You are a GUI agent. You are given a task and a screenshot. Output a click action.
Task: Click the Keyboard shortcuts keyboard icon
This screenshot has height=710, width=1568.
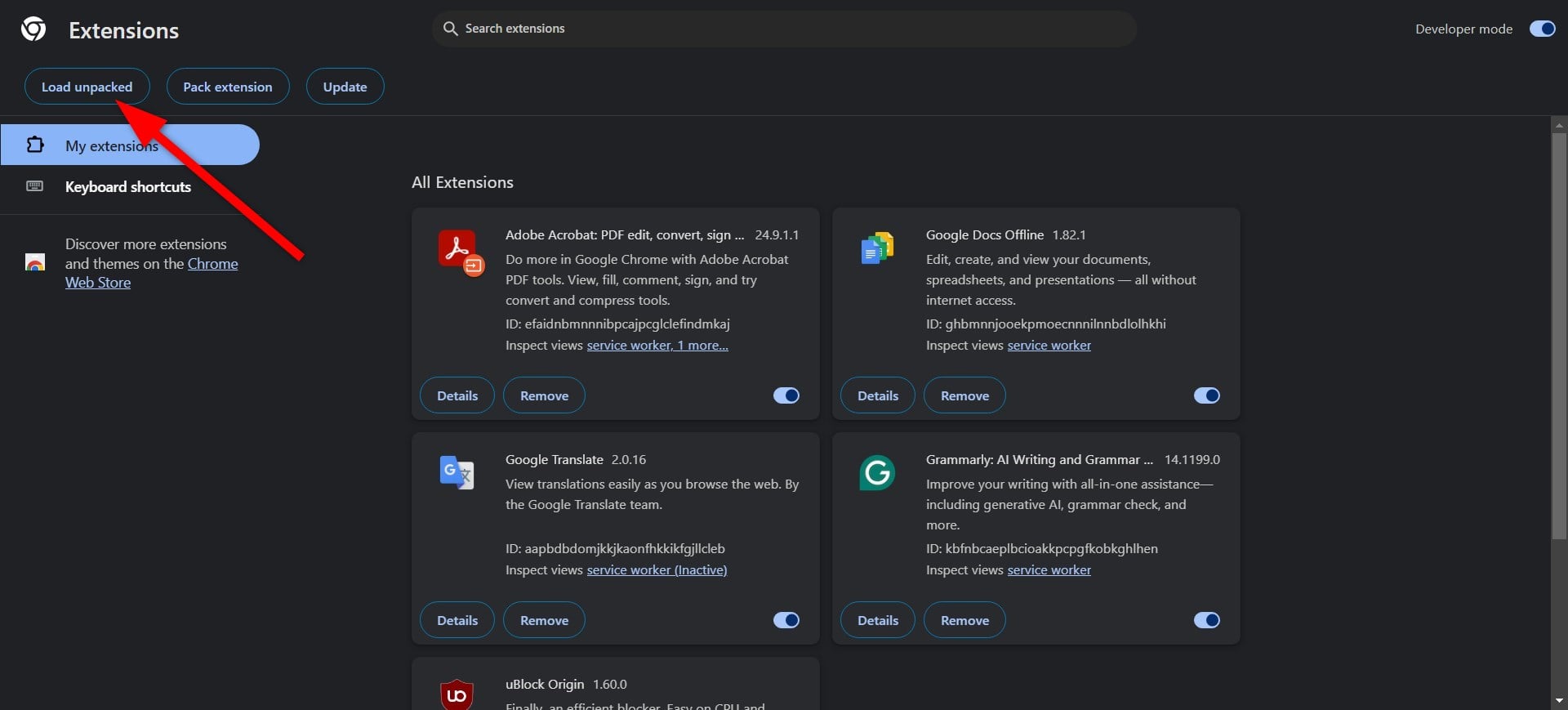click(35, 186)
